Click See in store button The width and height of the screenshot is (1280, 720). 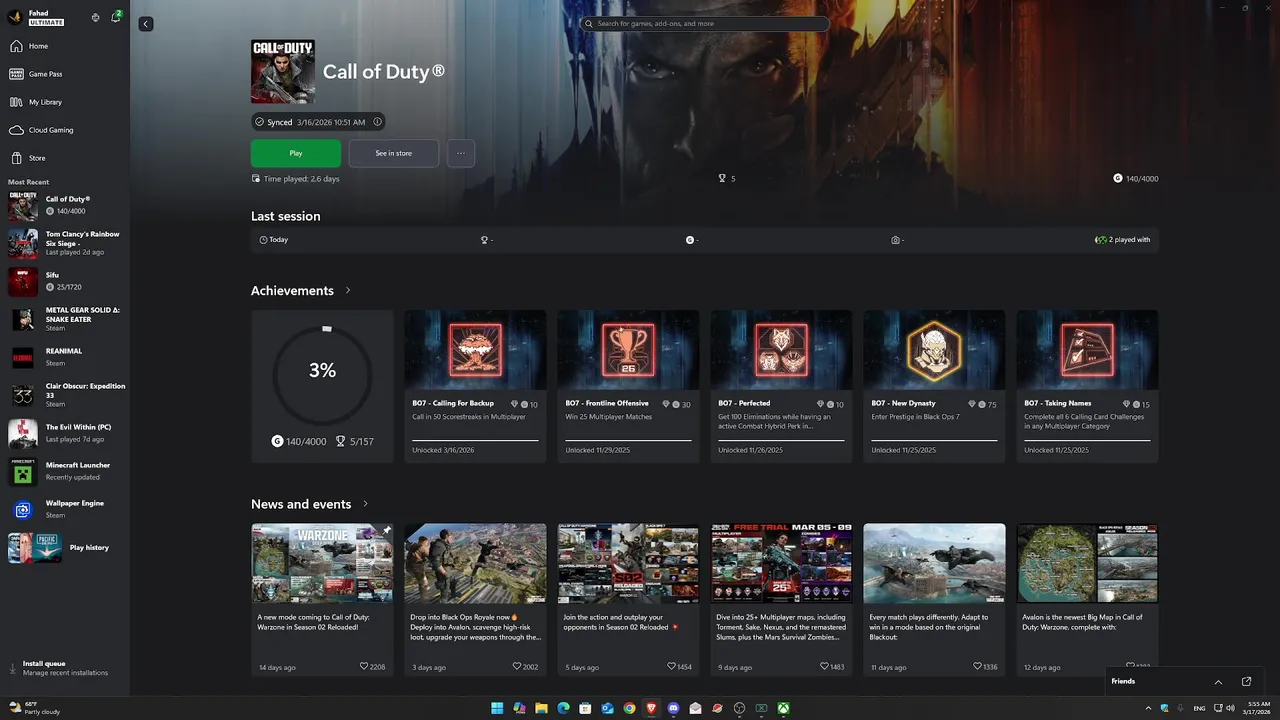tap(393, 153)
